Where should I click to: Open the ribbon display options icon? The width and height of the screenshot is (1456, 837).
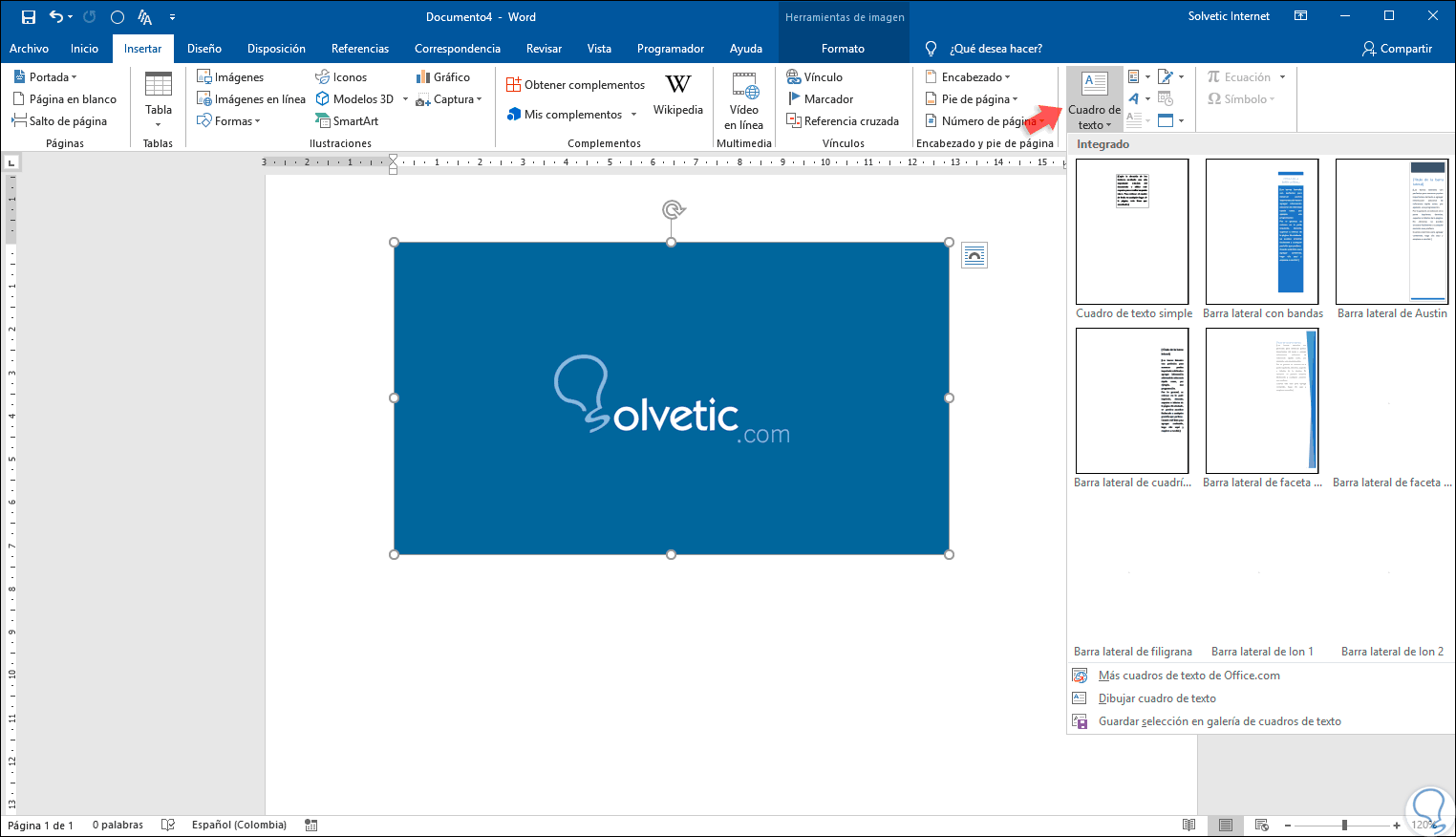click(x=1300, y=16)
